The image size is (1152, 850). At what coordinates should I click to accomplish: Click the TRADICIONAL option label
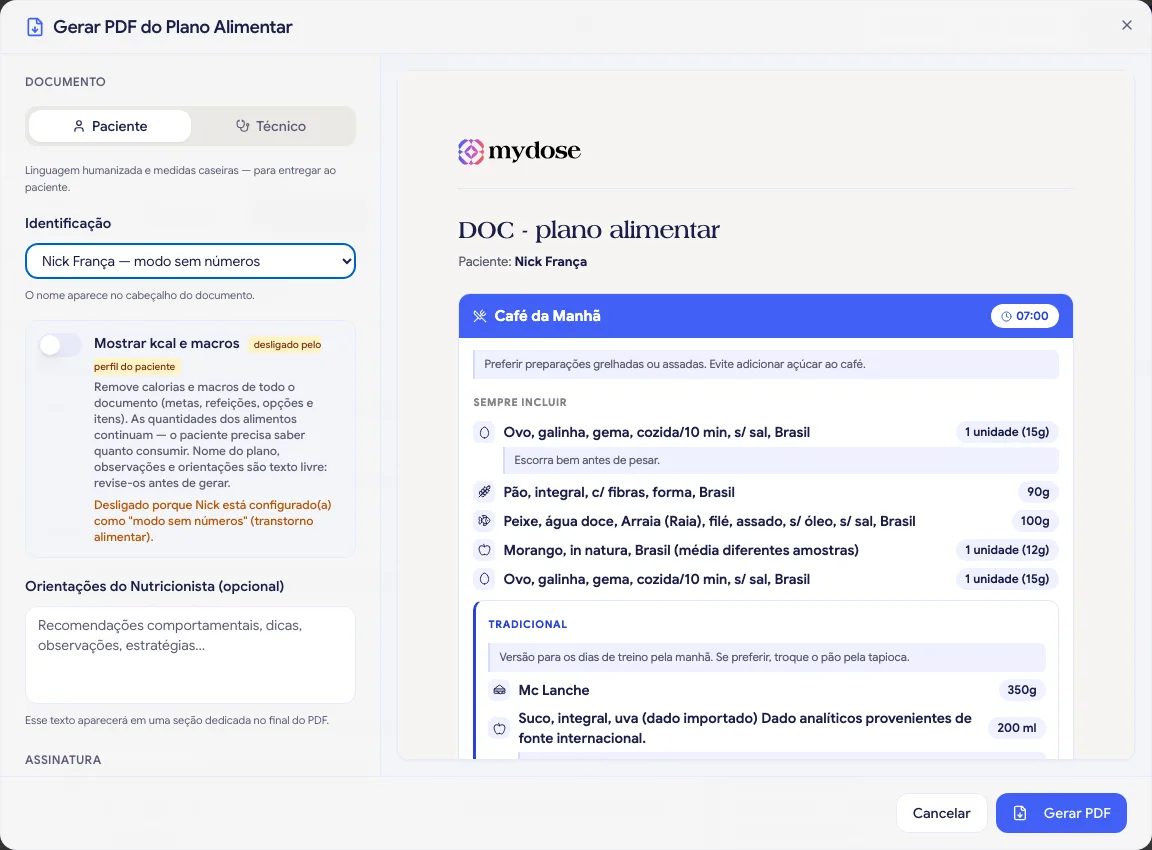[528, 624]
